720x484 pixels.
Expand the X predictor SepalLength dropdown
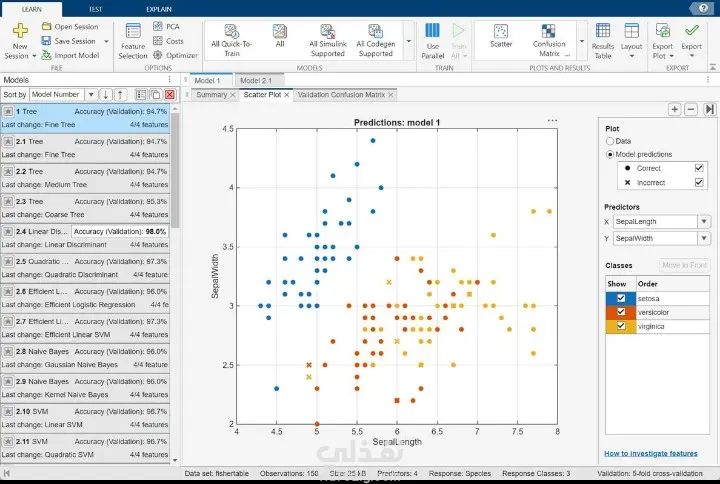(704, 221)
